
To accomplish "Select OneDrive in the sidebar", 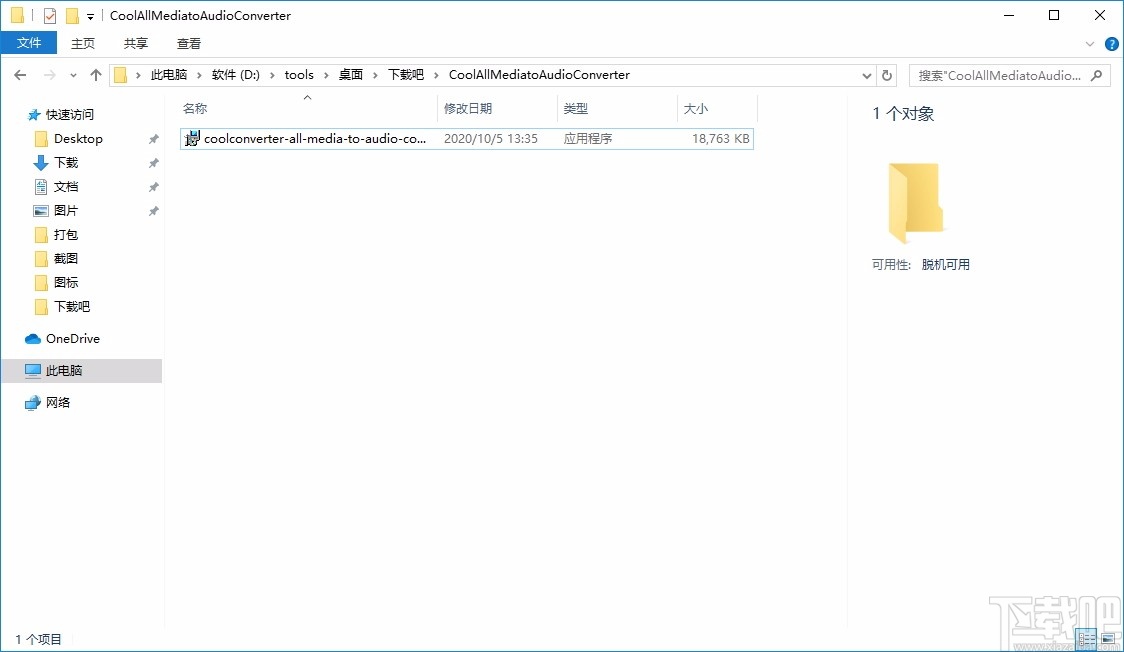I will (72, 338).
